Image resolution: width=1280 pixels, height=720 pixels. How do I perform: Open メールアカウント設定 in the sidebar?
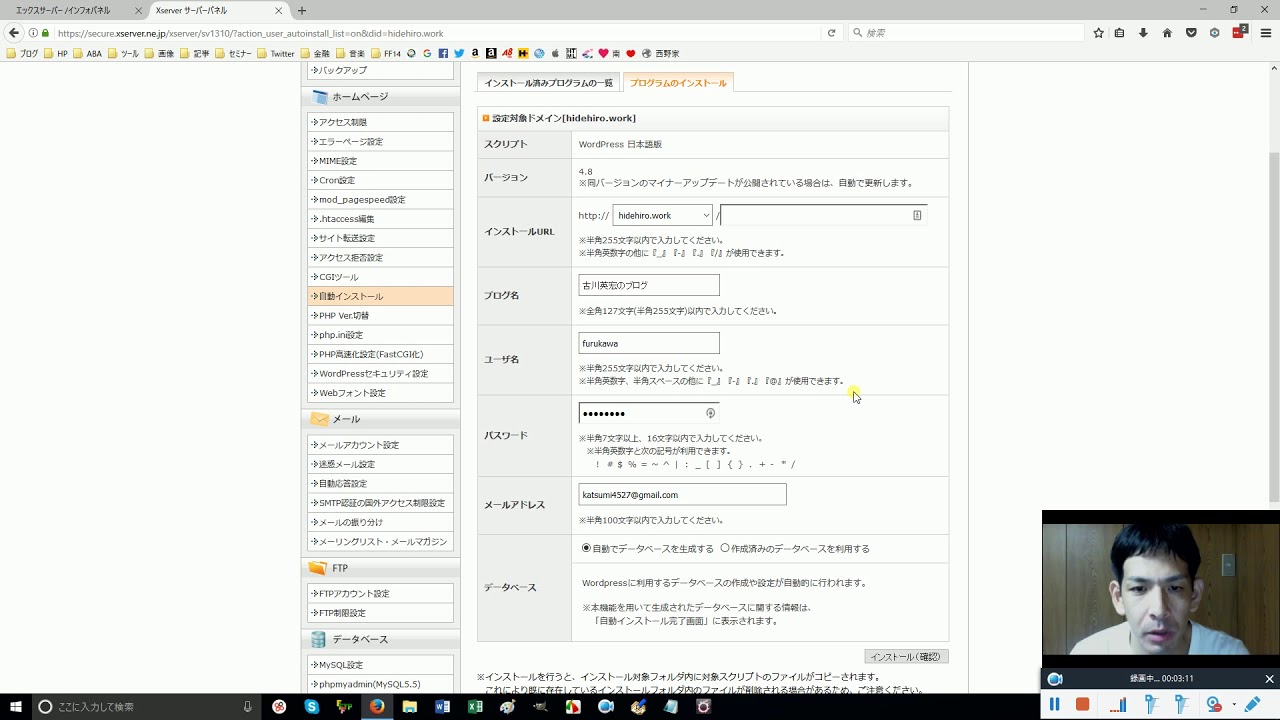[x=380, y=445]
